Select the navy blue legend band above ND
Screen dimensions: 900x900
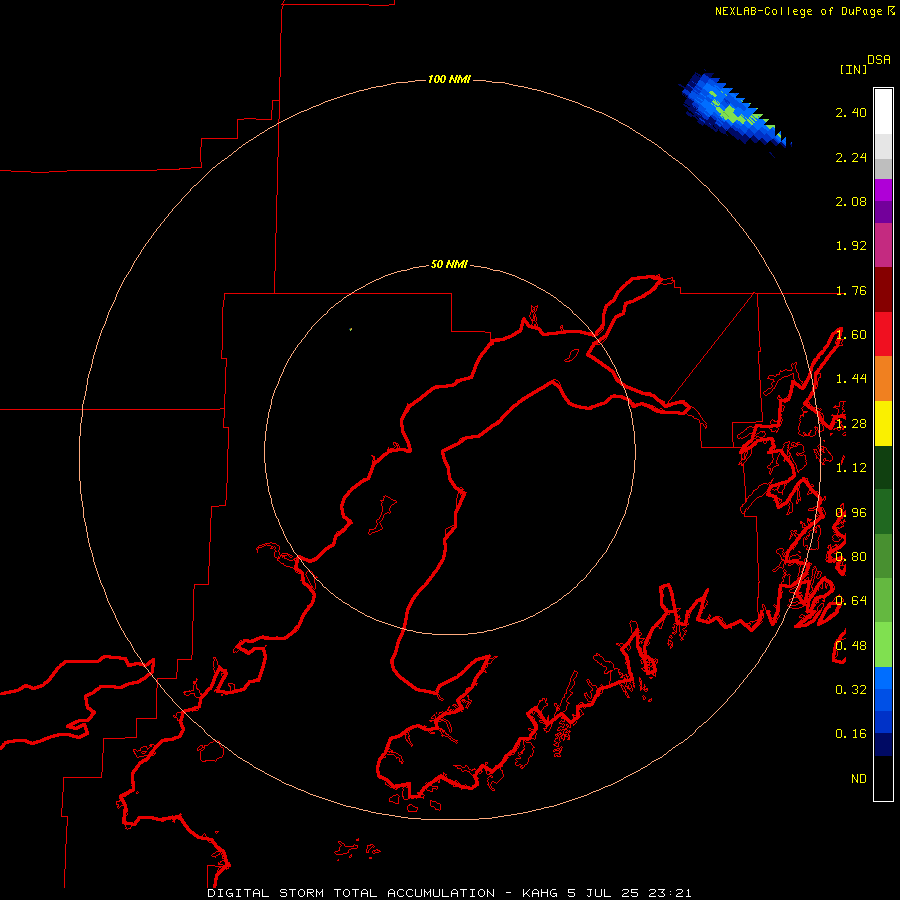point(883,744)
